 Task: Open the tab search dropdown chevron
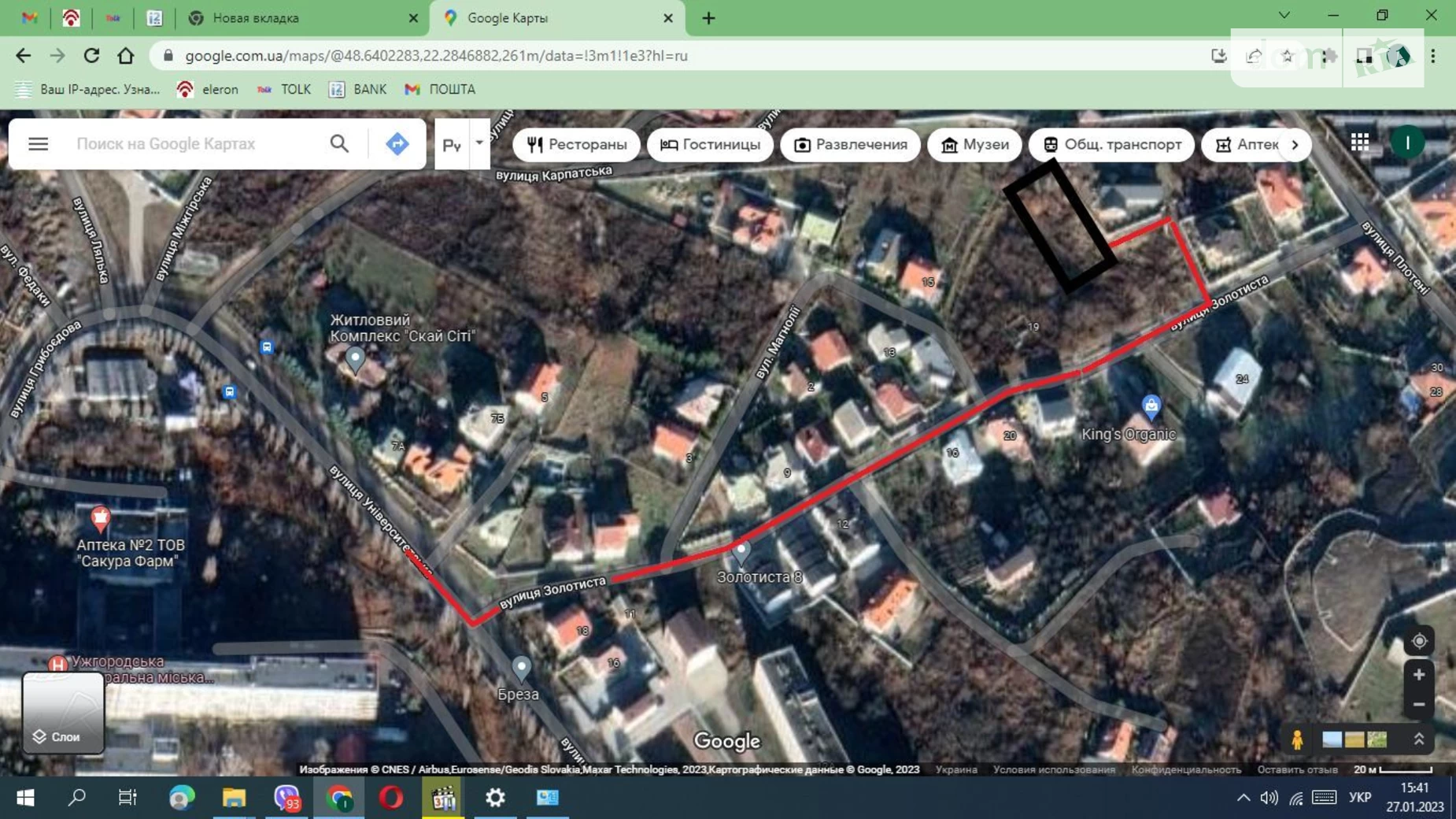[1284, 16]
